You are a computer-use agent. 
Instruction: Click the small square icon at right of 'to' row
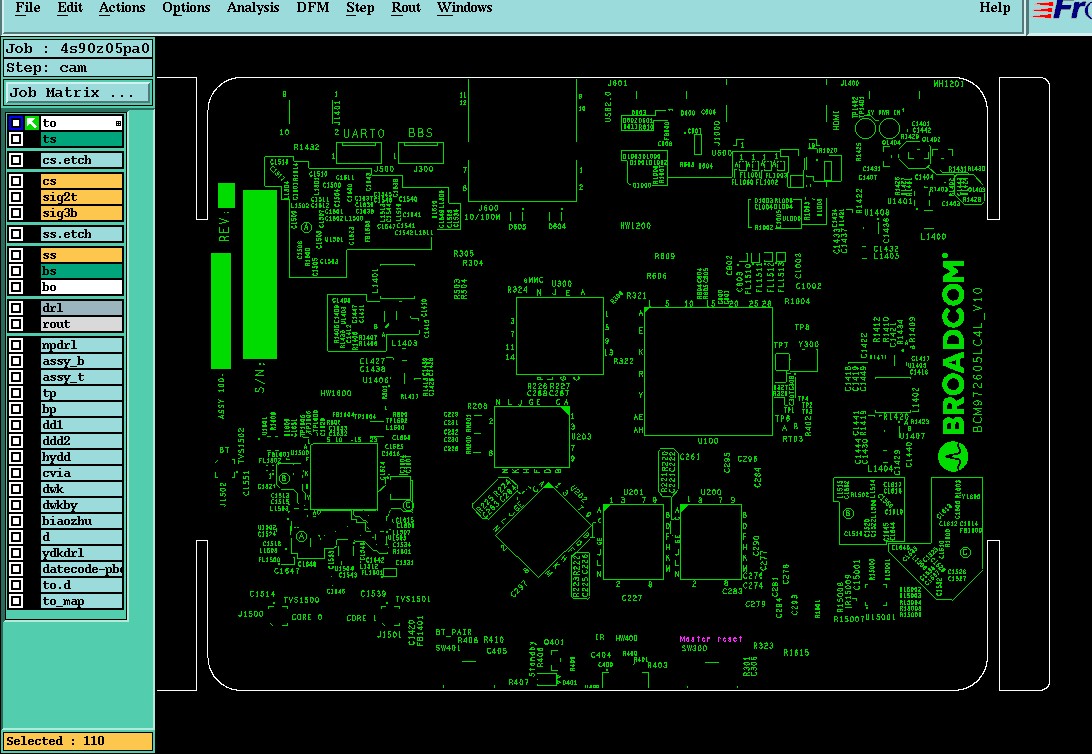118,123
